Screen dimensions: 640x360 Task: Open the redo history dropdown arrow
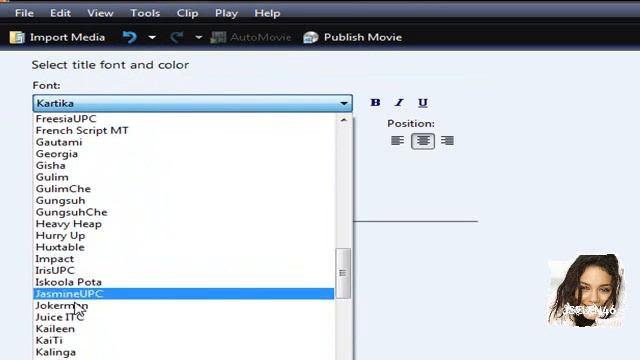click(x=198, y=38)
